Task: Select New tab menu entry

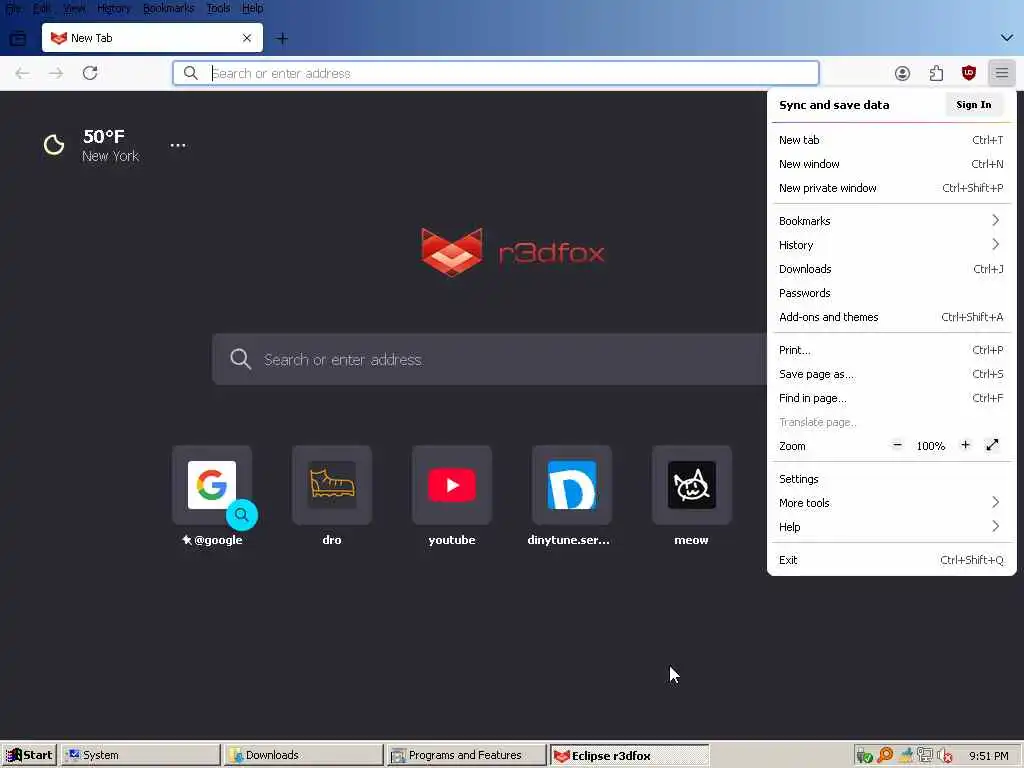Action: (891, 140)
